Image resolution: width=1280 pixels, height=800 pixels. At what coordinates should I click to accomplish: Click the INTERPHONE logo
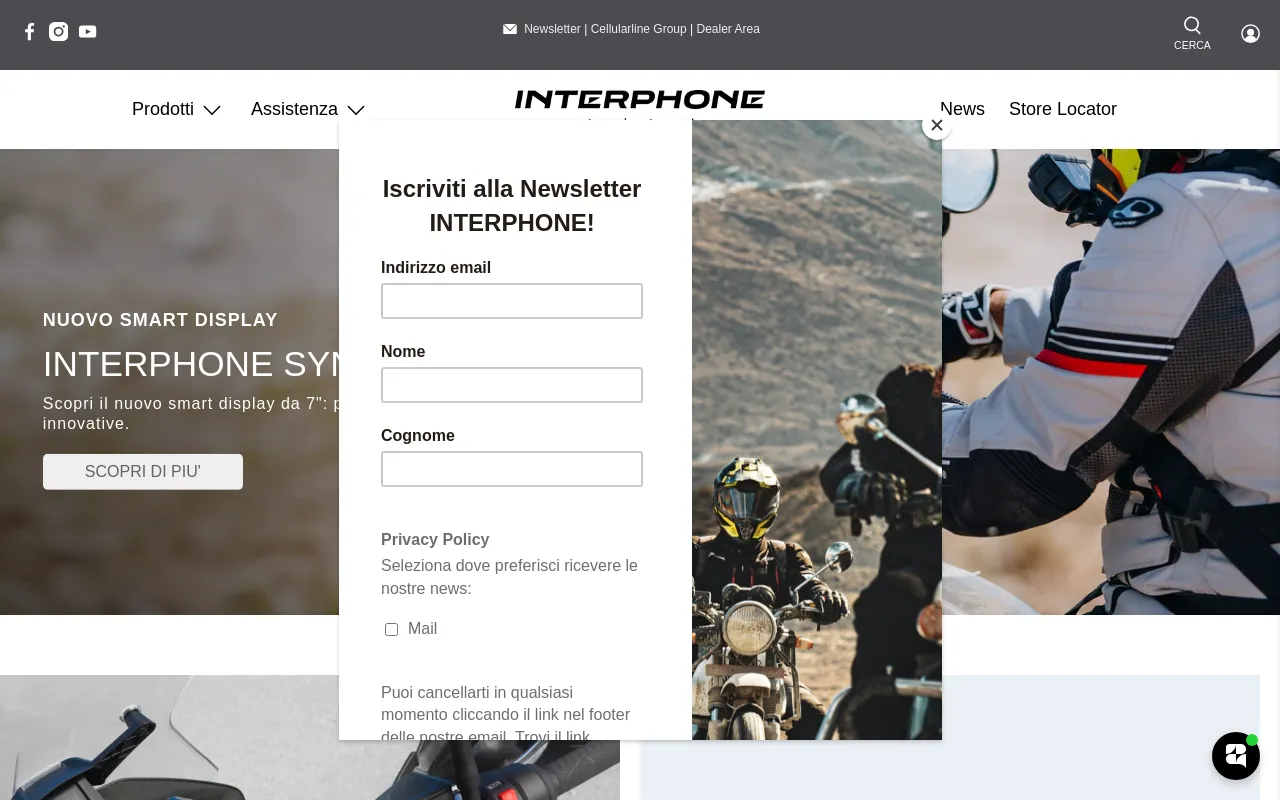[640, 99]
